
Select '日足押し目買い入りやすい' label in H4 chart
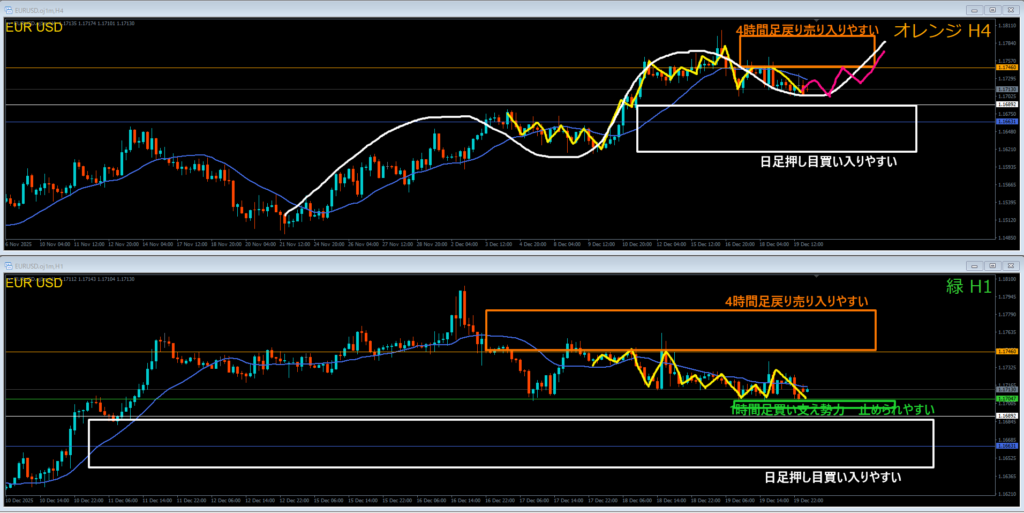828,161
